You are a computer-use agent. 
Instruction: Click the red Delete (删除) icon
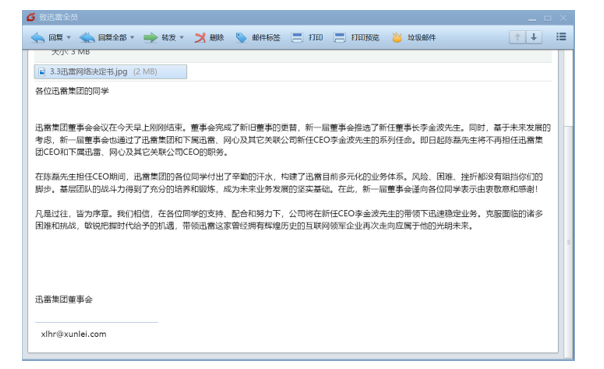pyautogui.click(x=200, y=37)
